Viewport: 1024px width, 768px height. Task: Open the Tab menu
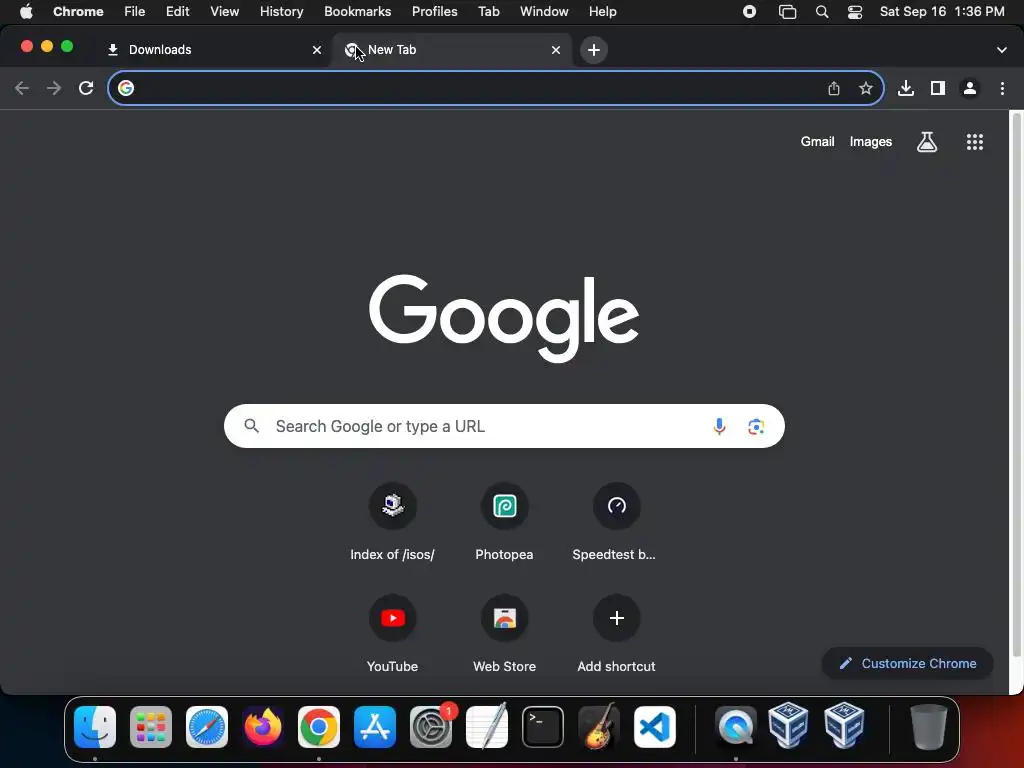(488, 12)
